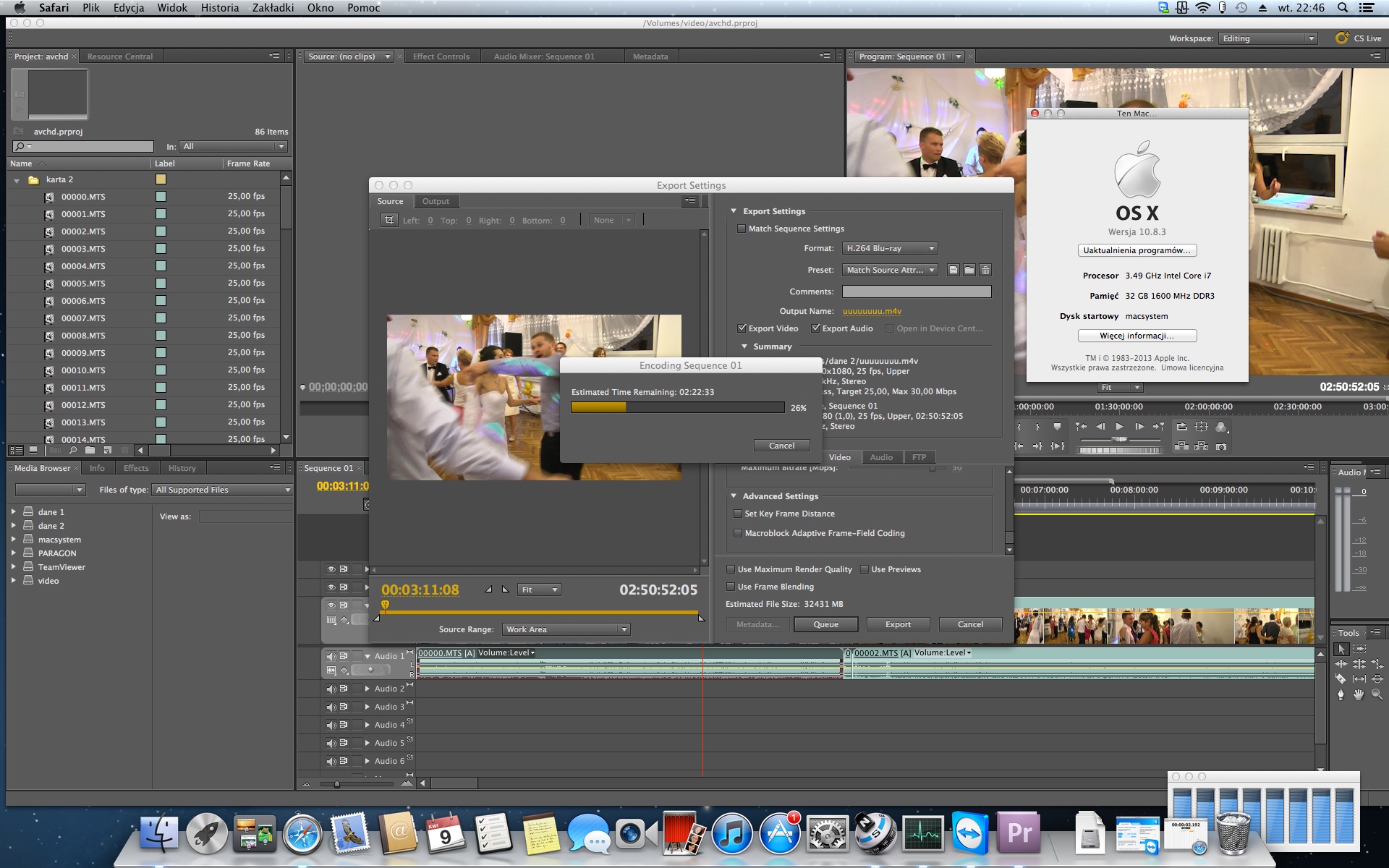
Task: Click the shuttle slider in Program monitor
Action: tap(1119, 439)
